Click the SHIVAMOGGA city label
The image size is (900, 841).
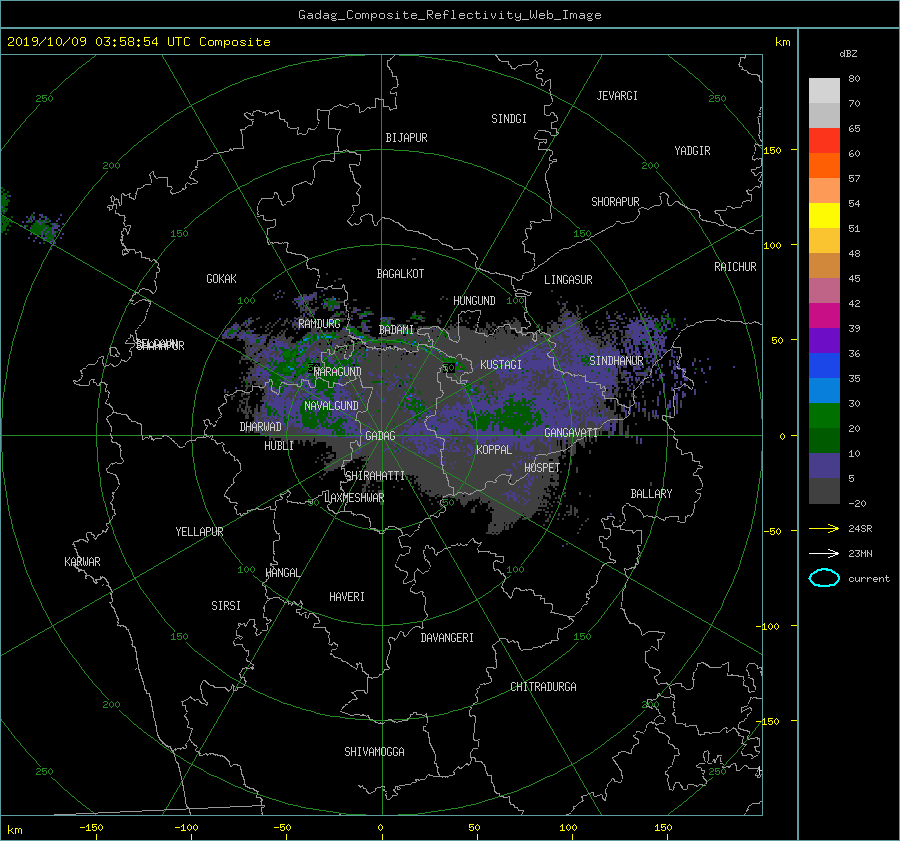coord(374,751)
